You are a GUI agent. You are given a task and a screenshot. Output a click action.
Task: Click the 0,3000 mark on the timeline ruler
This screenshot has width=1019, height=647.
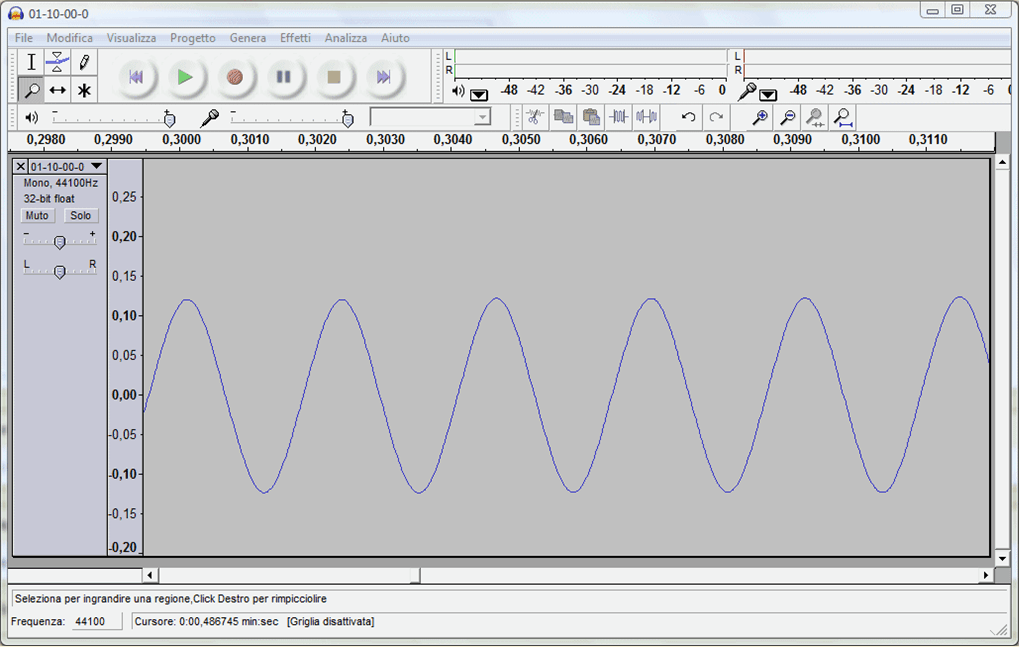click(x=181, y=140)
